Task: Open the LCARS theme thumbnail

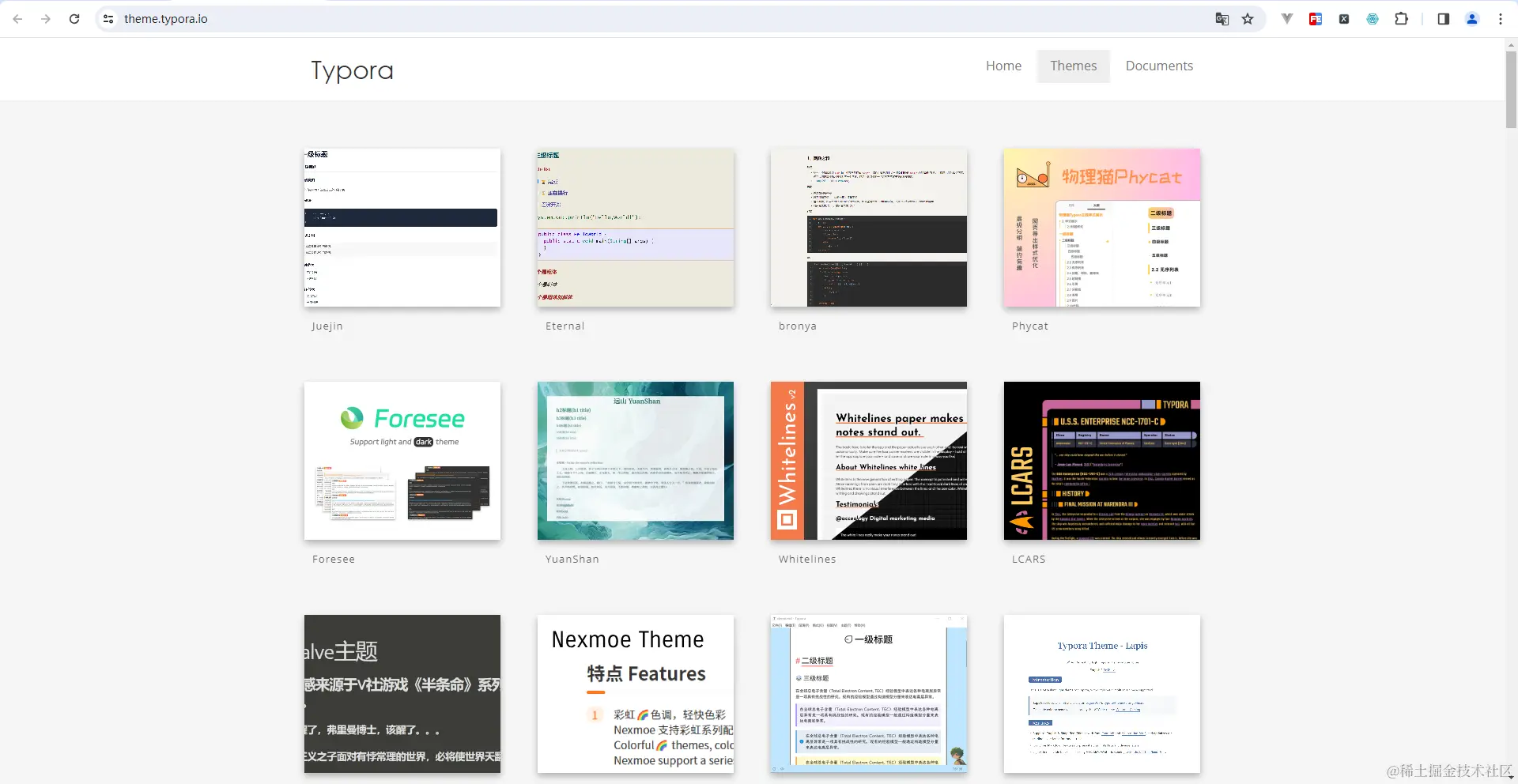Action: coord(1102,461)
